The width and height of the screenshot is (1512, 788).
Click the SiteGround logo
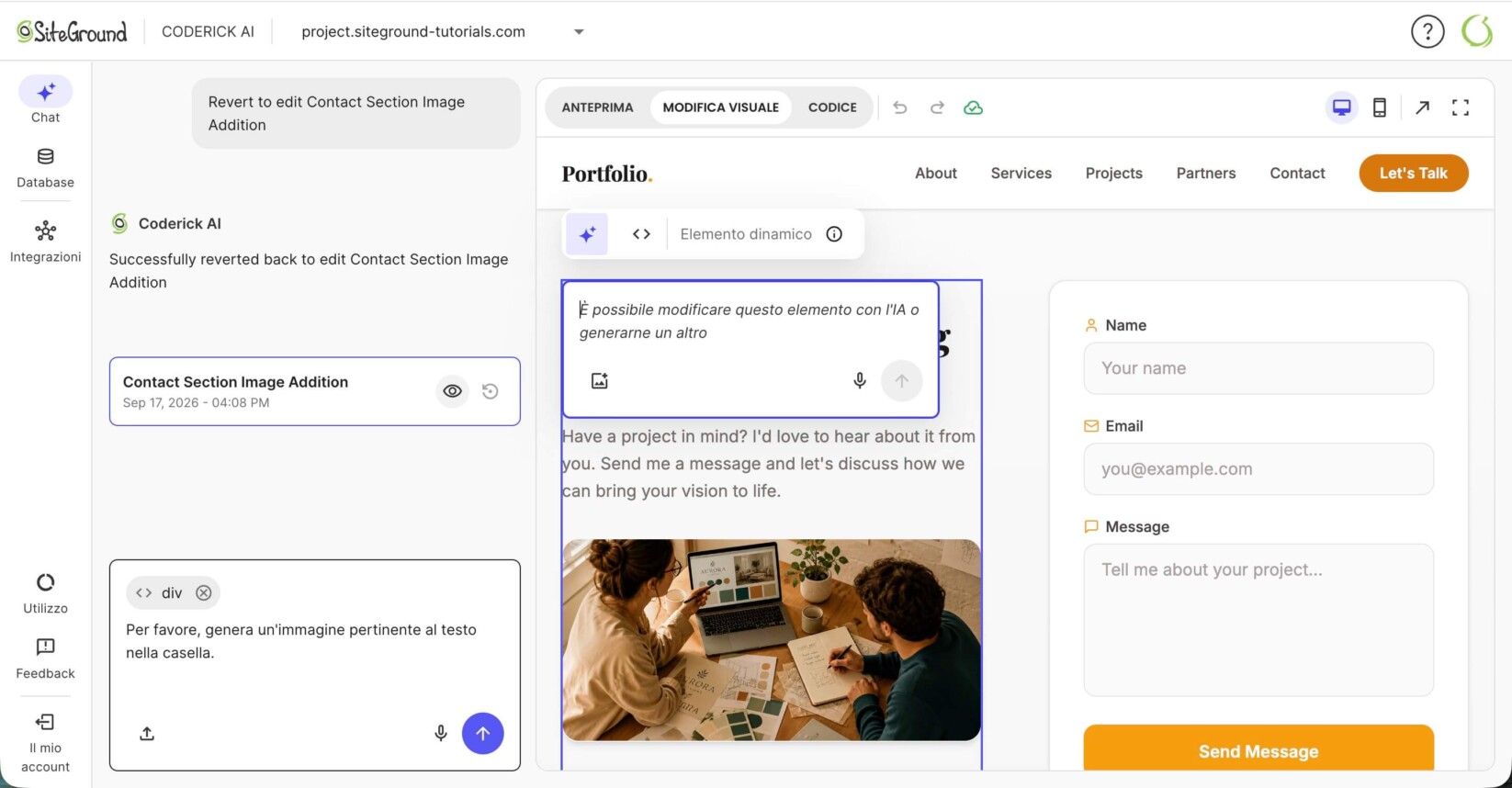click(x=72, y=32)
